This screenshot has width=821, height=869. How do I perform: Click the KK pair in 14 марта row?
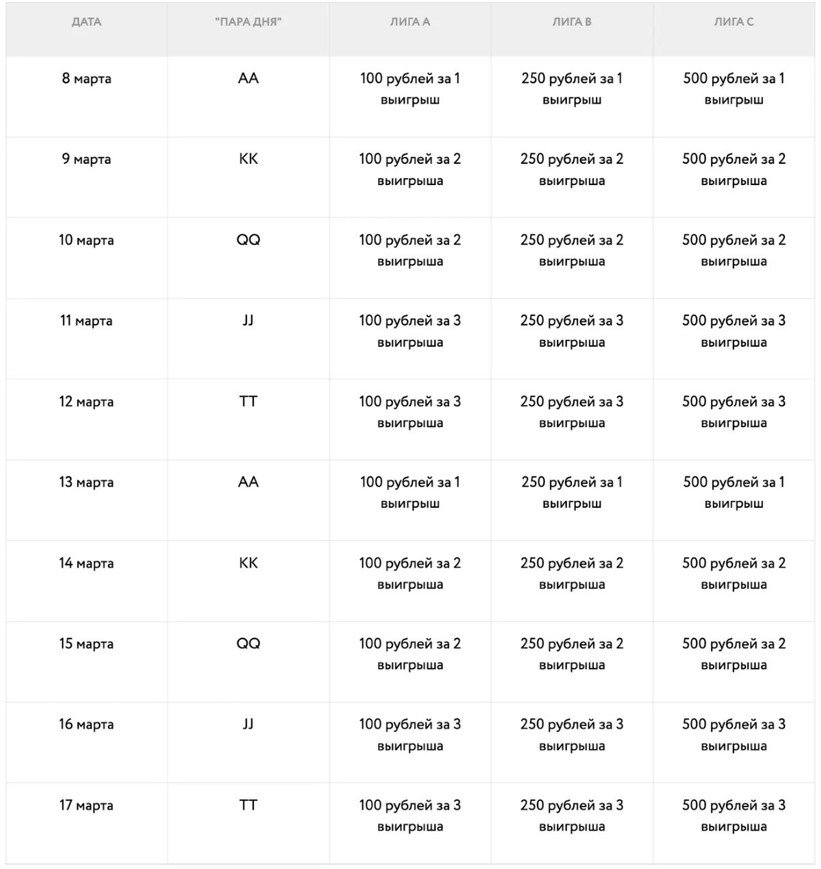(x=248, y=563)
